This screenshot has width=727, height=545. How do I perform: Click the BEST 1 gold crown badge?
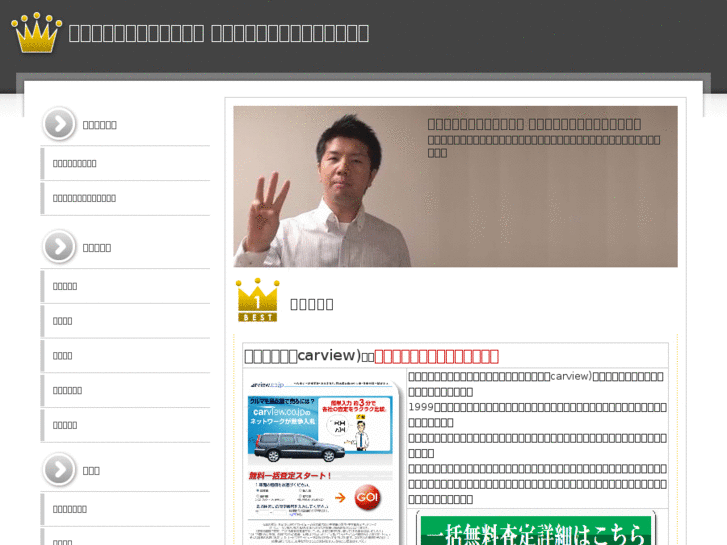(x=257, y=300)
